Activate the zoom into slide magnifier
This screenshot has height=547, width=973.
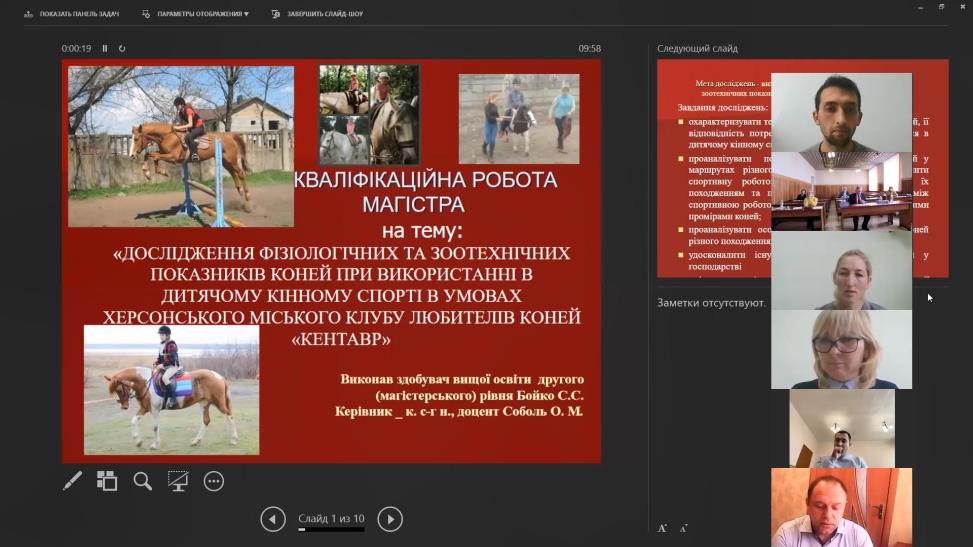[x=143, y=481]
